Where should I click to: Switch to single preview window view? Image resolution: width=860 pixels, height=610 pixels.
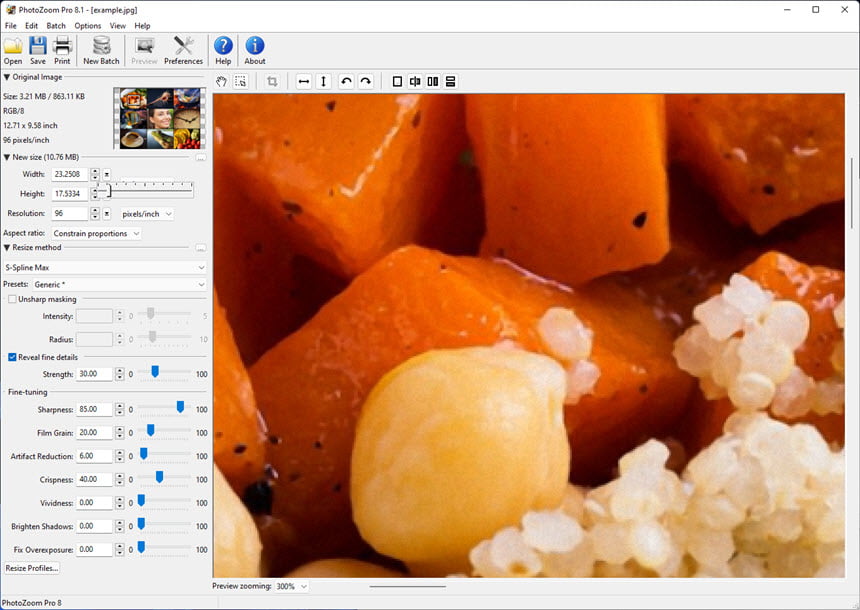click(x=397, y=82)
